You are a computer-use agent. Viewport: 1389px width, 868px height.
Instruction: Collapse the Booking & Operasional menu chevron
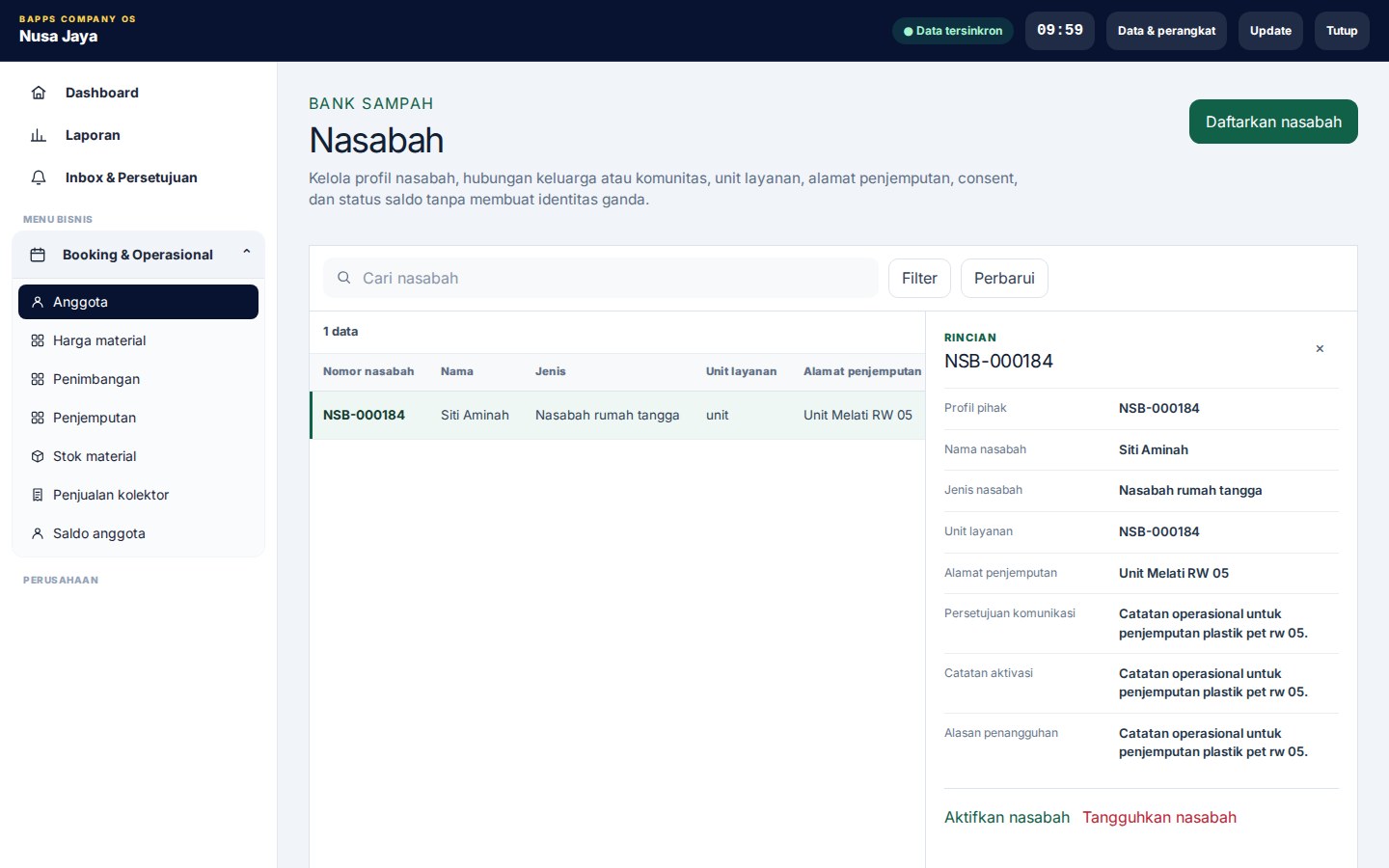(x=247, y=254)
